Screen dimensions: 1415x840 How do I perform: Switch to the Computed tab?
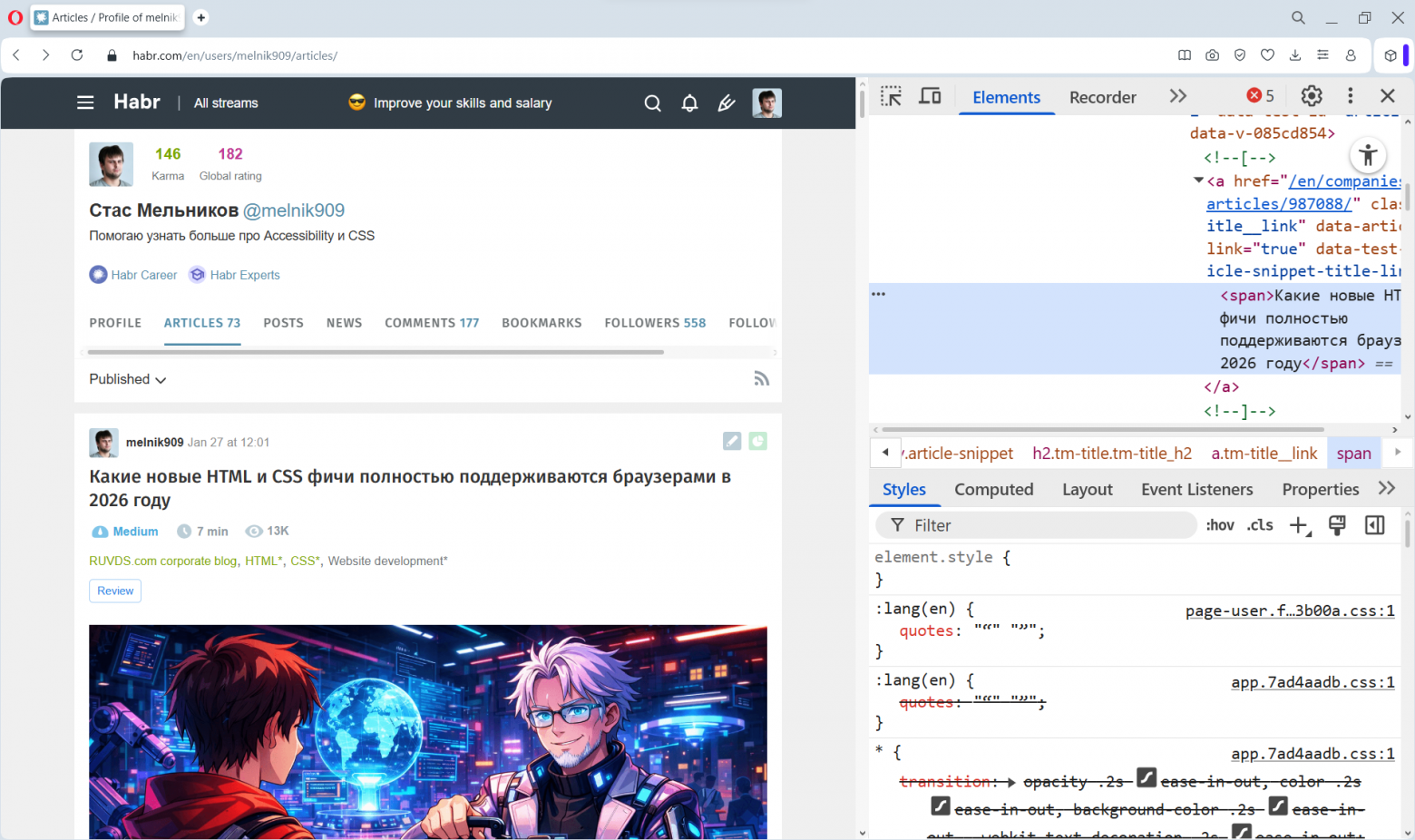coord(993,490)
